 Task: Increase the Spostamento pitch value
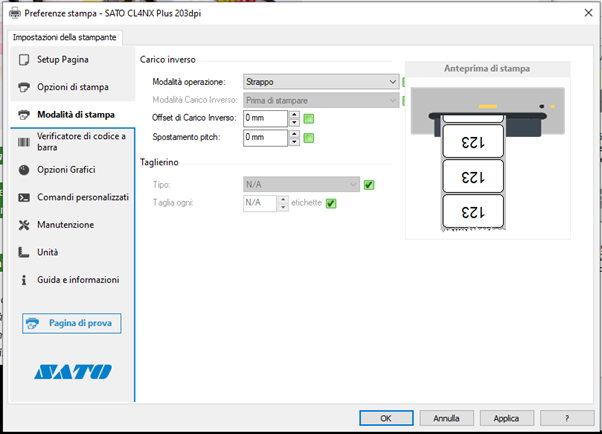coord(294,134)
